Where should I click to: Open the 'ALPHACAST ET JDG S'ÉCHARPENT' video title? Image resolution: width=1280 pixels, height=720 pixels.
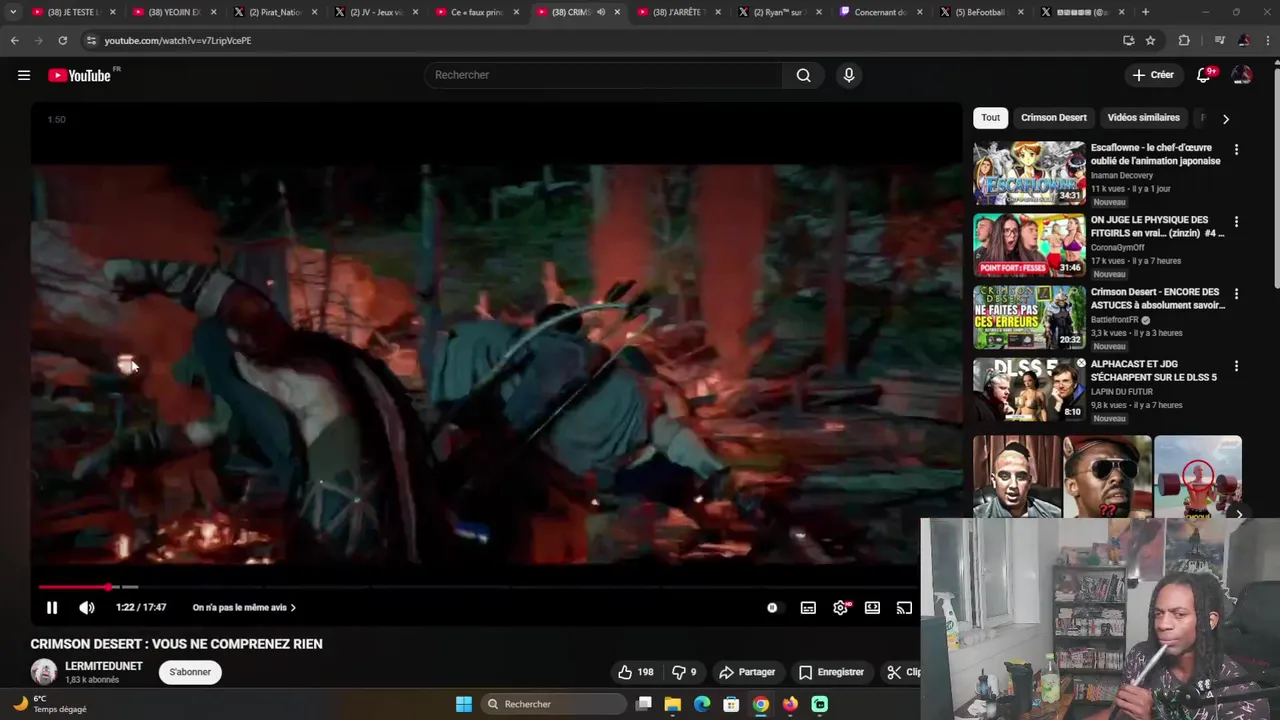pos(1155,371)
